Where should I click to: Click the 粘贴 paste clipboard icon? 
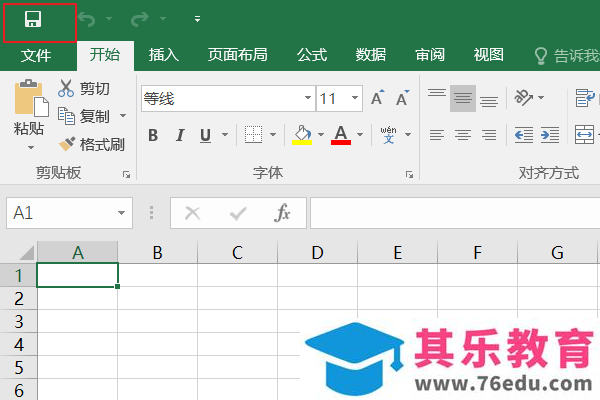point(31,98)
